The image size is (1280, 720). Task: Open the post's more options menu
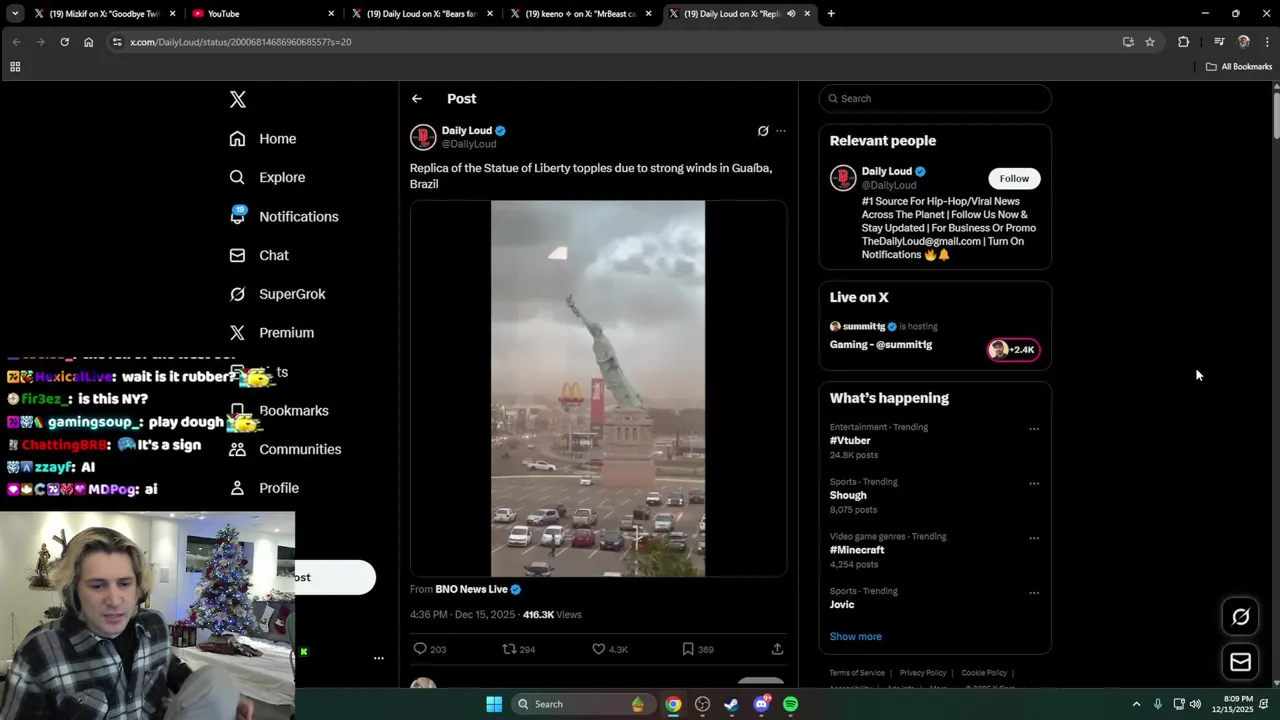(781, 131)
